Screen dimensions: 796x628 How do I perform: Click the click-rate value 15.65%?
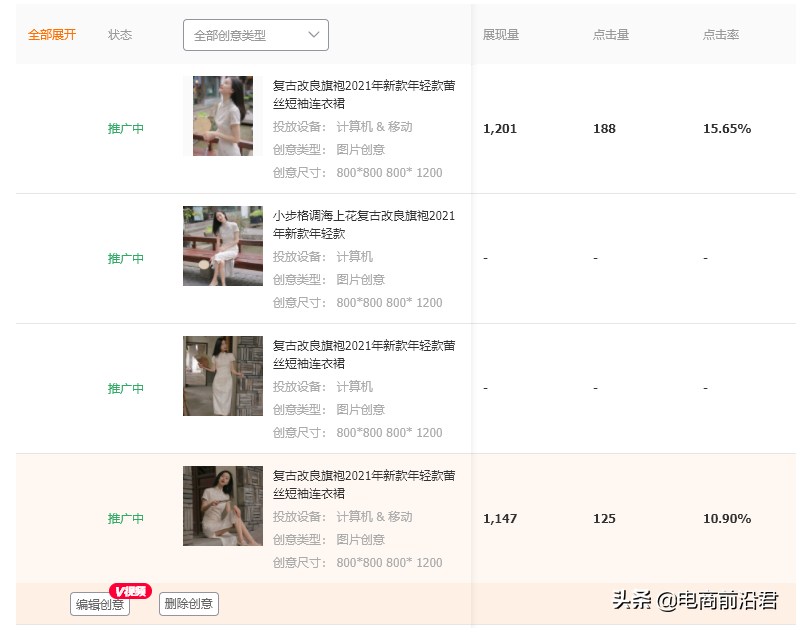click(727, 128)
